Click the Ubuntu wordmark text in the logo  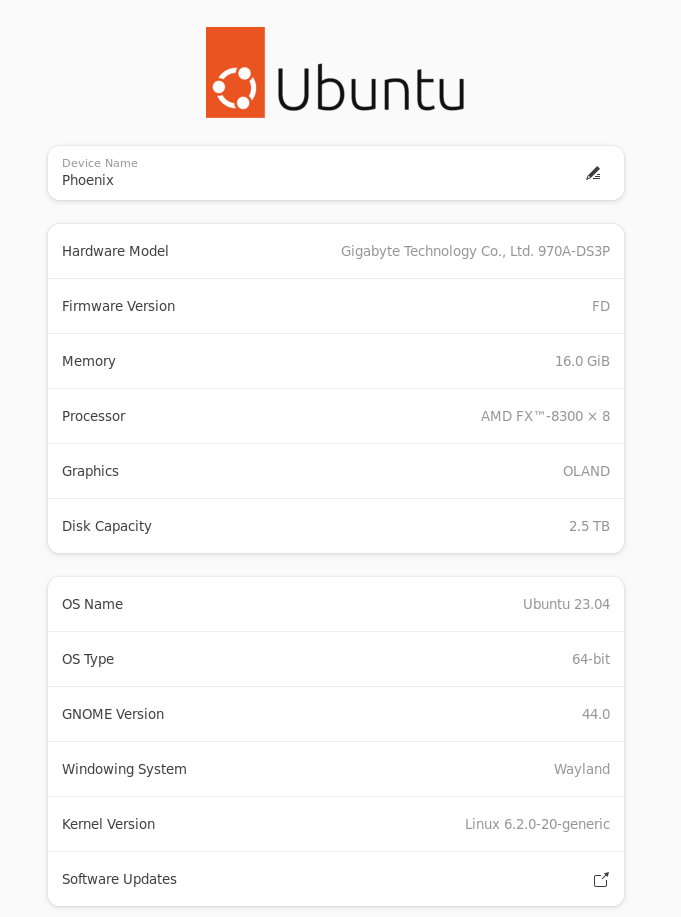point(370,89)
